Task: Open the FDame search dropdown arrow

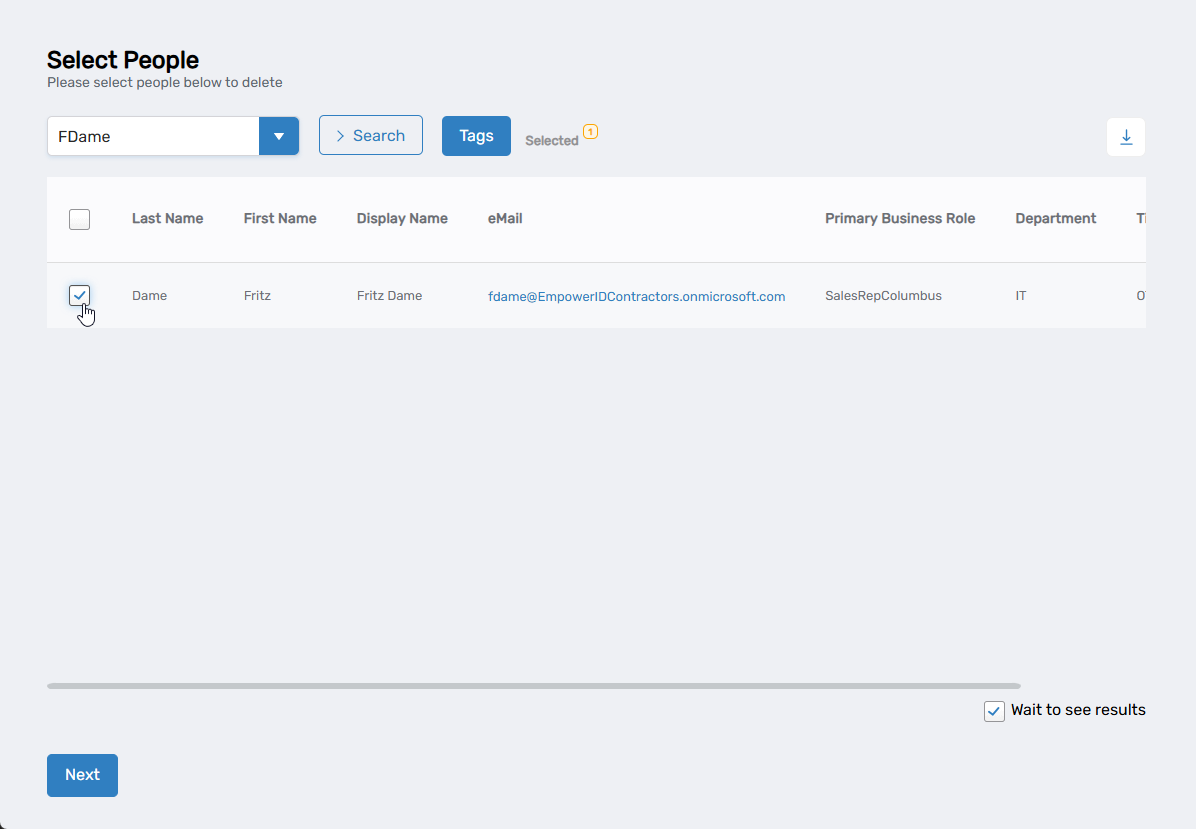Action: click(x=279, y=136)
